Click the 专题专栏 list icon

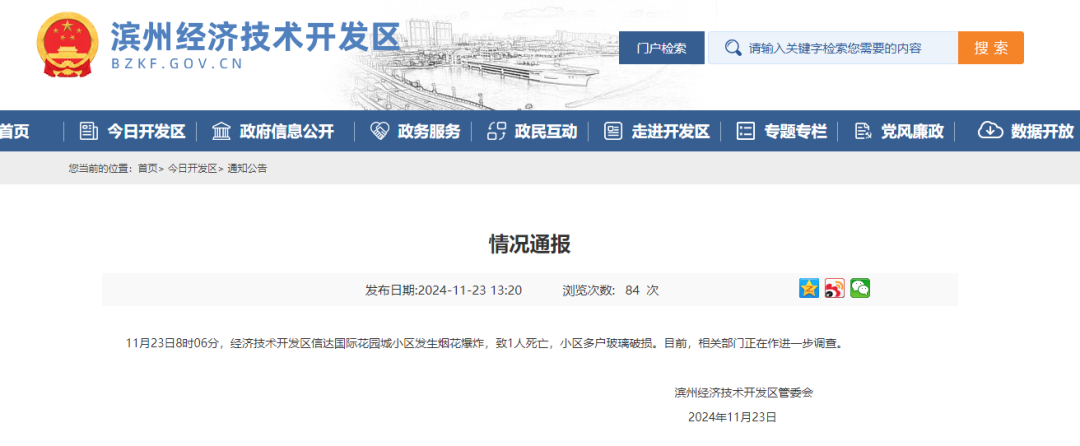click(745, 131)
